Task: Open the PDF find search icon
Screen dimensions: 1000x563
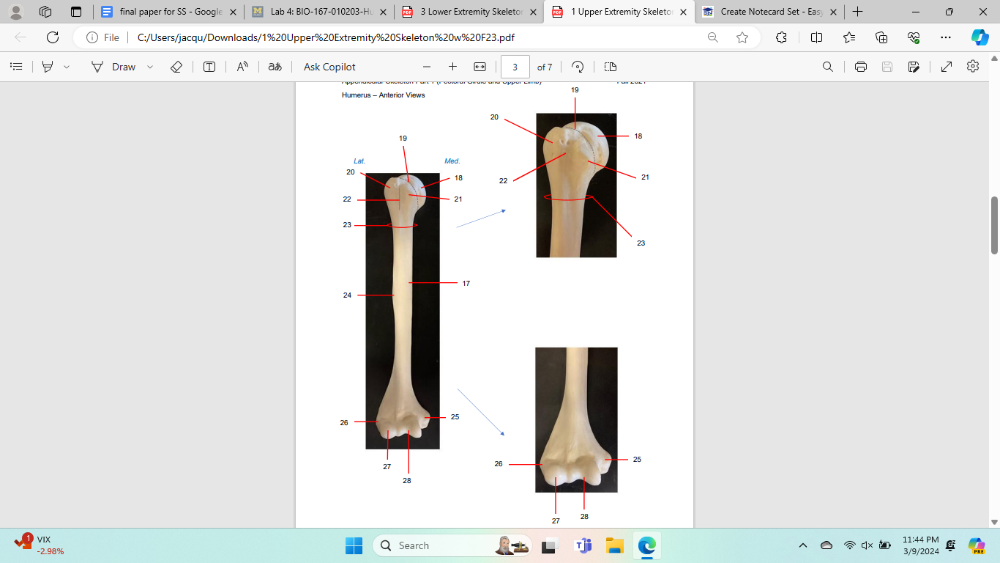Action: point(827,67)
